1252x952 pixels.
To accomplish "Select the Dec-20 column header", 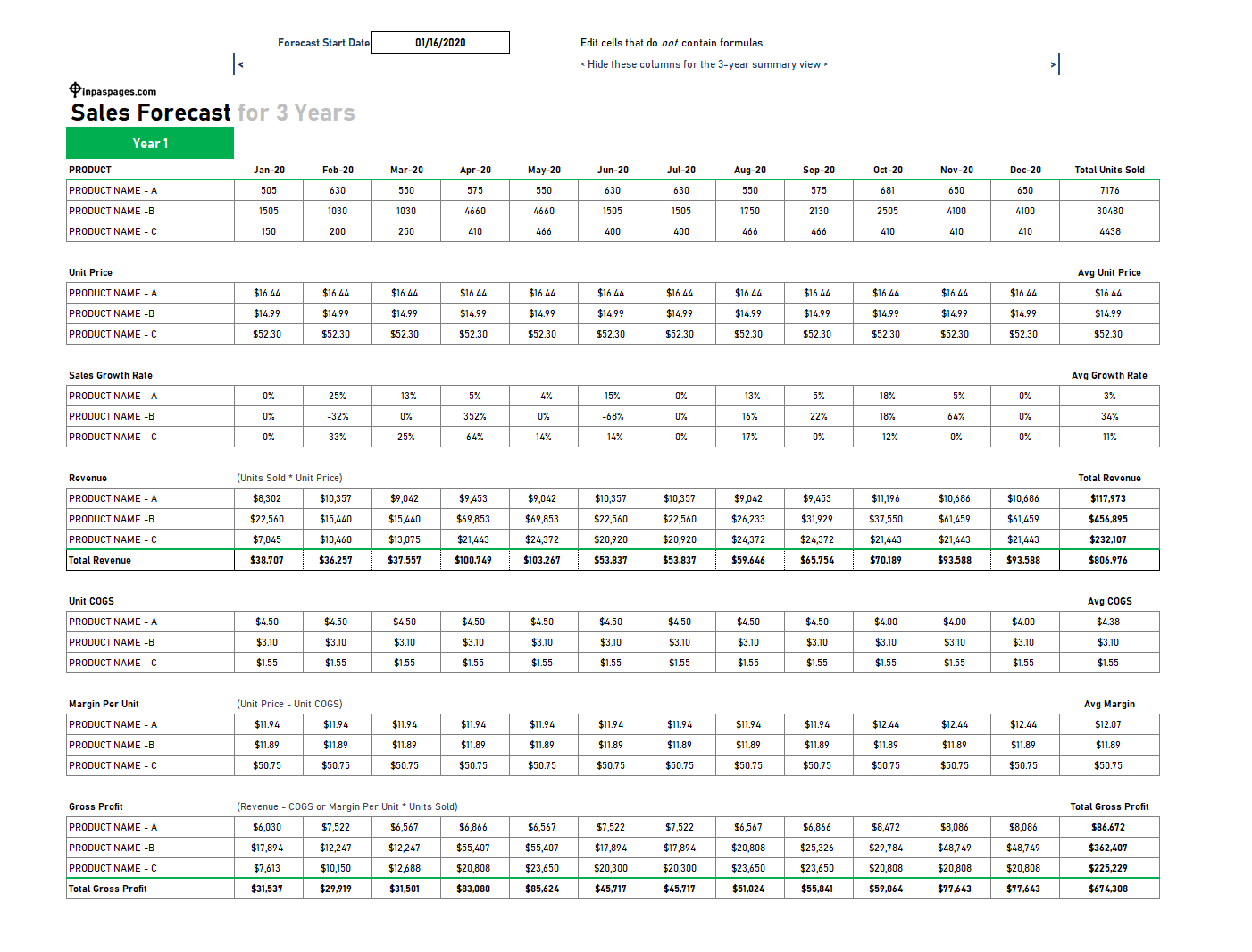I will [x=1025, y=170].
